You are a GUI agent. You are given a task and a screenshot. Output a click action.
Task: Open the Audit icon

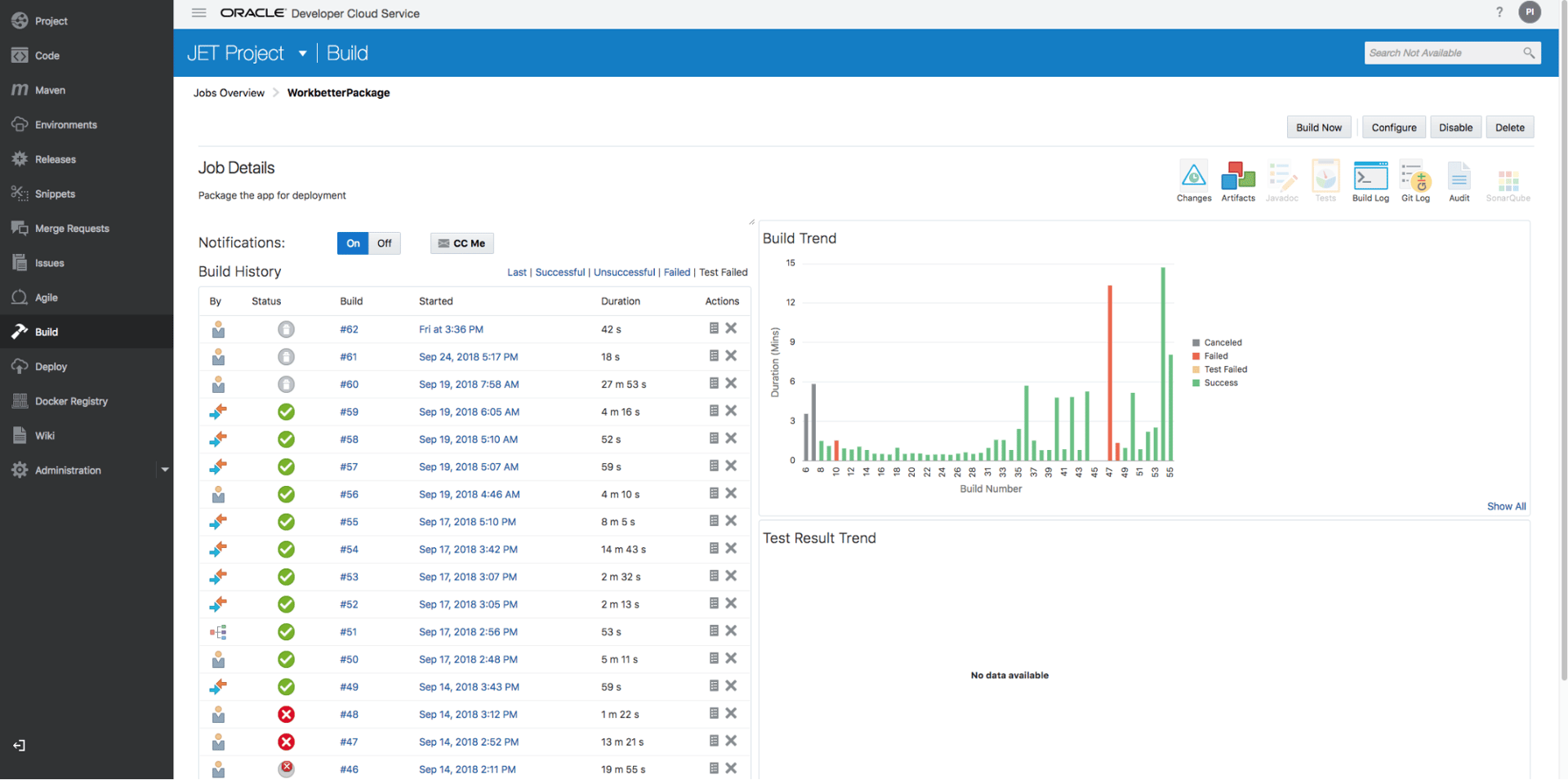(1459, 181)
